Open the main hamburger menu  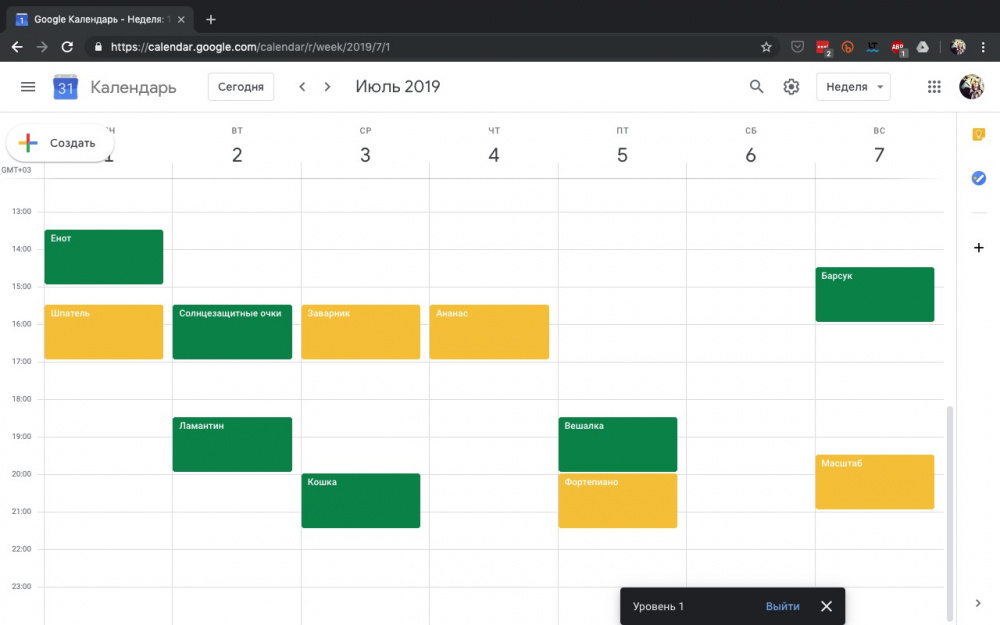pyautogui.click(x=28, y=87)
